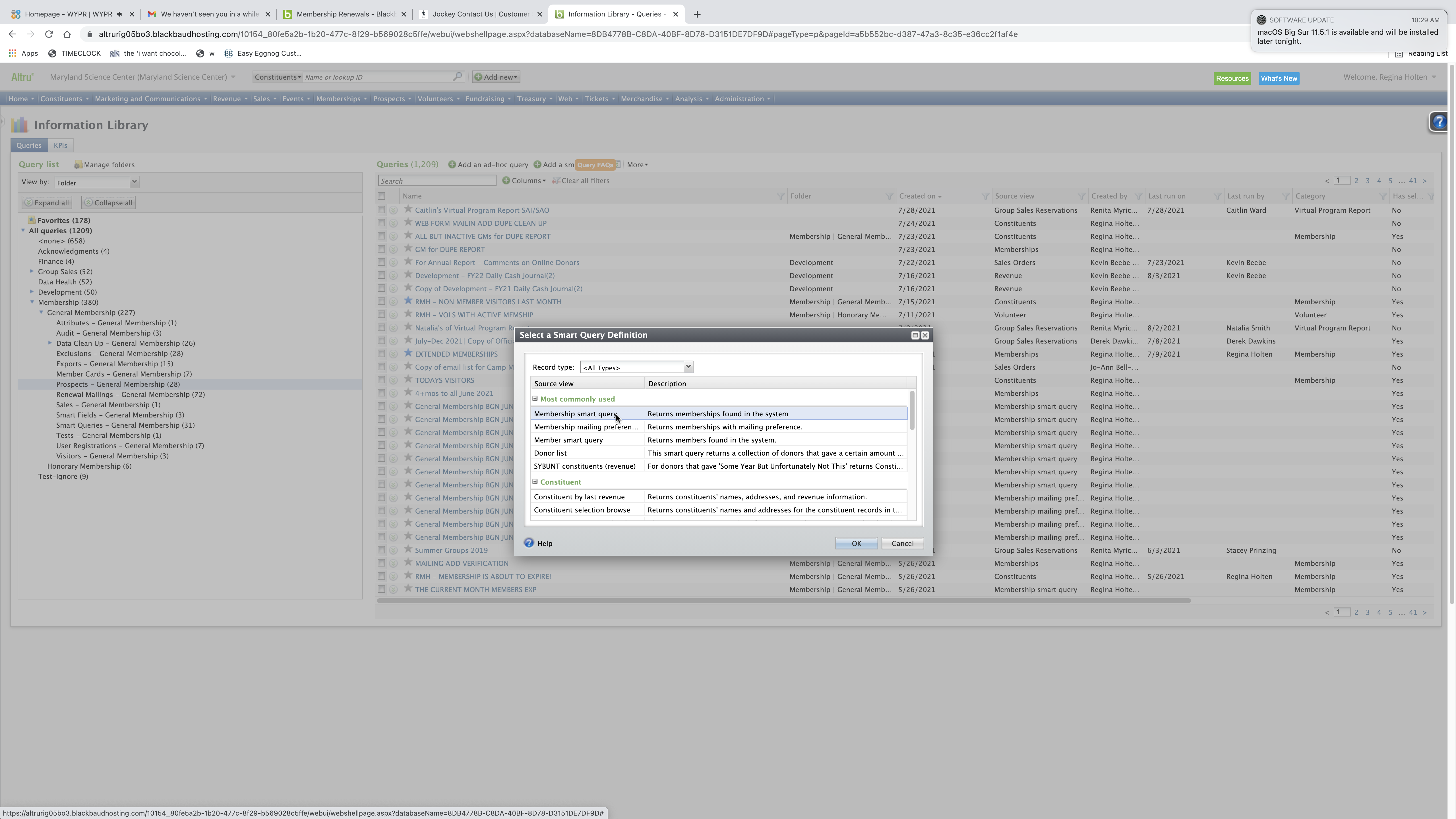Open the Record type dropdown
The height and width of the screenshot is (819, 1456).
tap(688, 367)
